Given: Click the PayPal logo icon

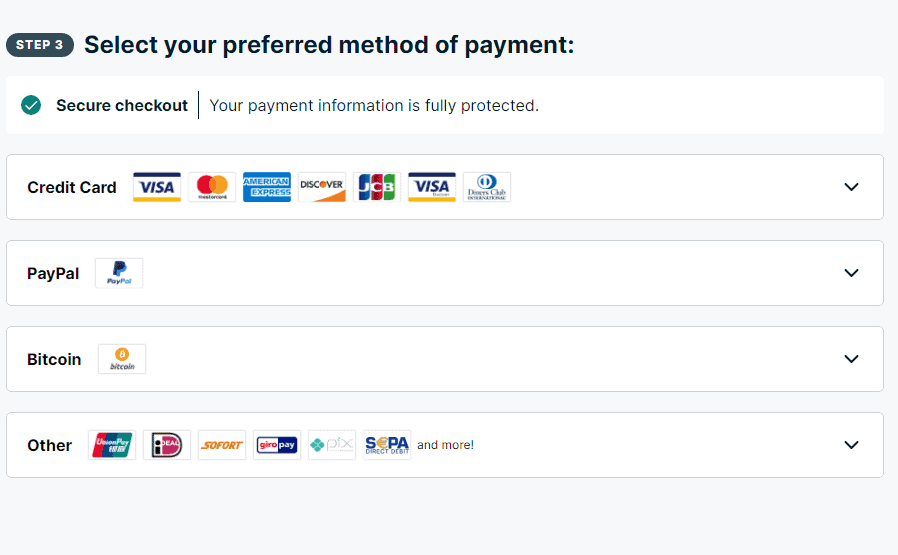Looking at the screenshot, I should point(119,273).
